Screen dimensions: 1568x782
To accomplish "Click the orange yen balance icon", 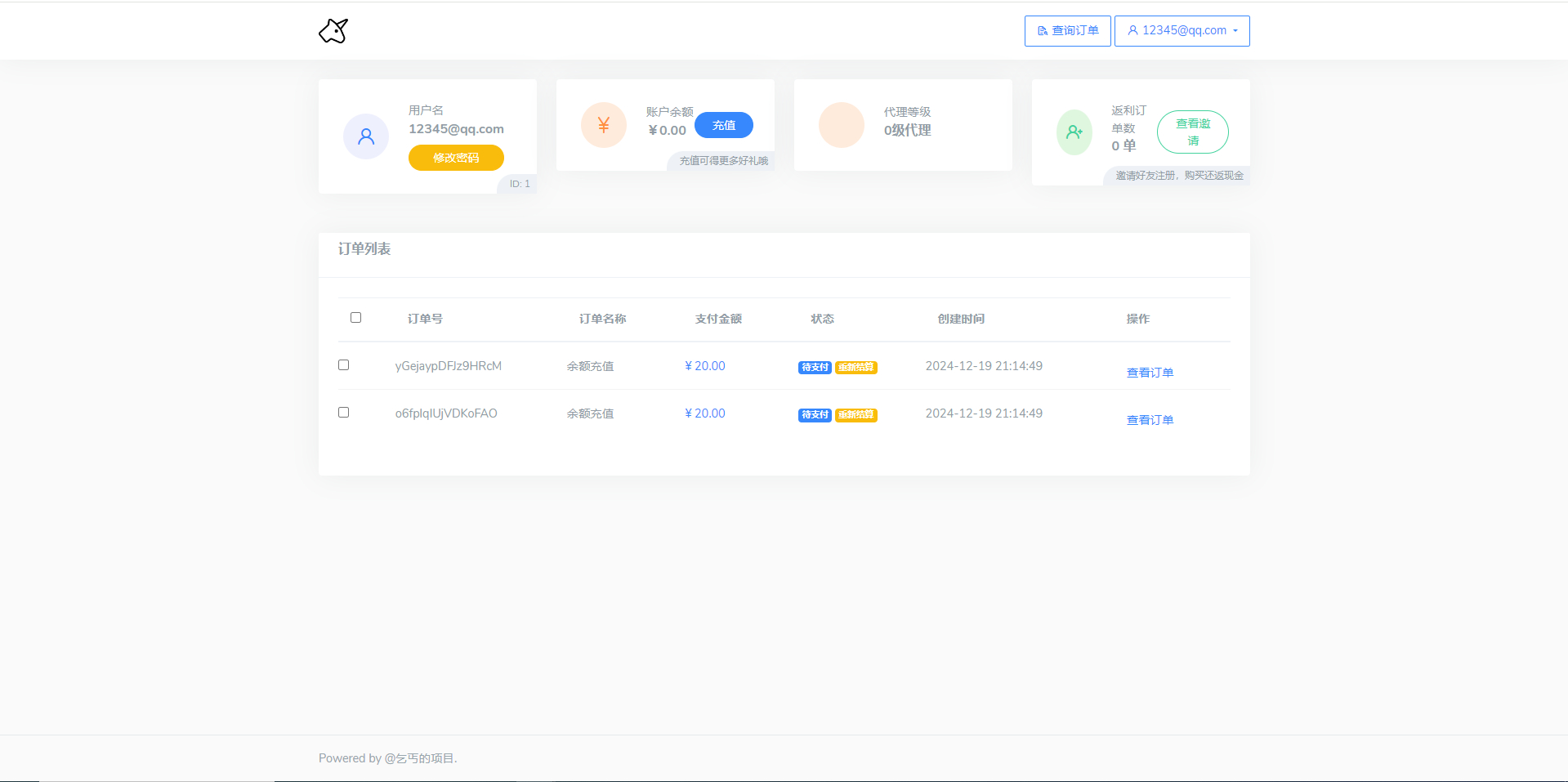I will point(603,125).
